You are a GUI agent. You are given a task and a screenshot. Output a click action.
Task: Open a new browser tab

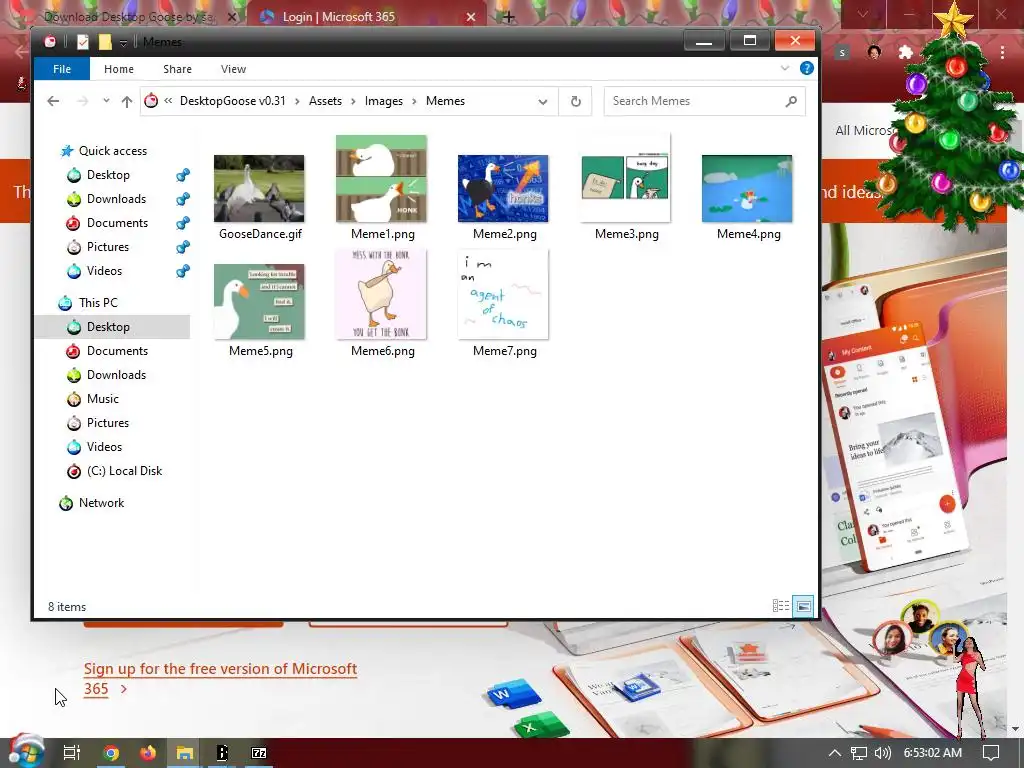tap(509, 17)
